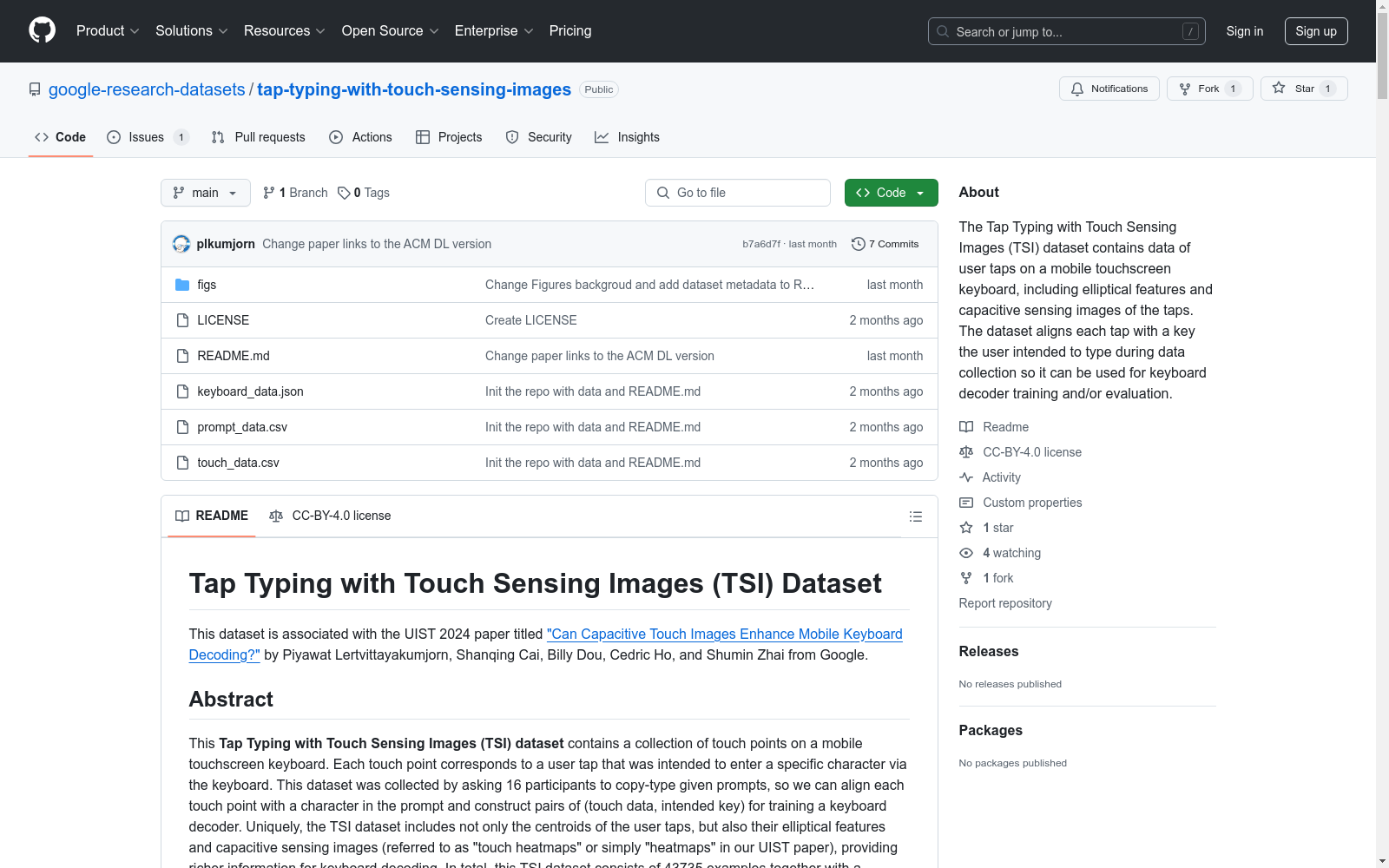
Task: Click the figs folder icon
Action: pyautogui.click(x=182, y=285)
